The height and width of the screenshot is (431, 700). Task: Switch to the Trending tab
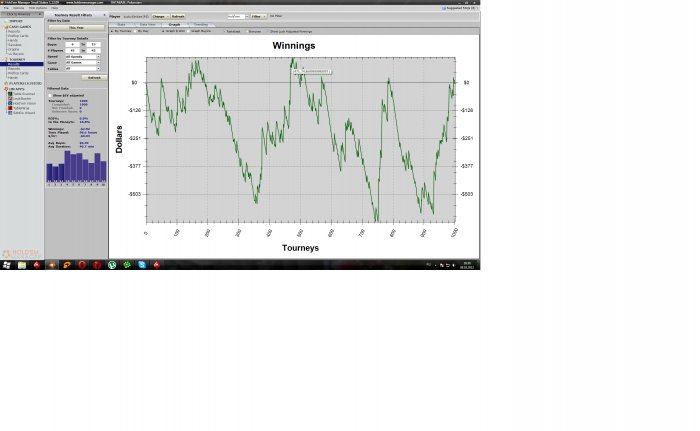(x=201, y=25)
